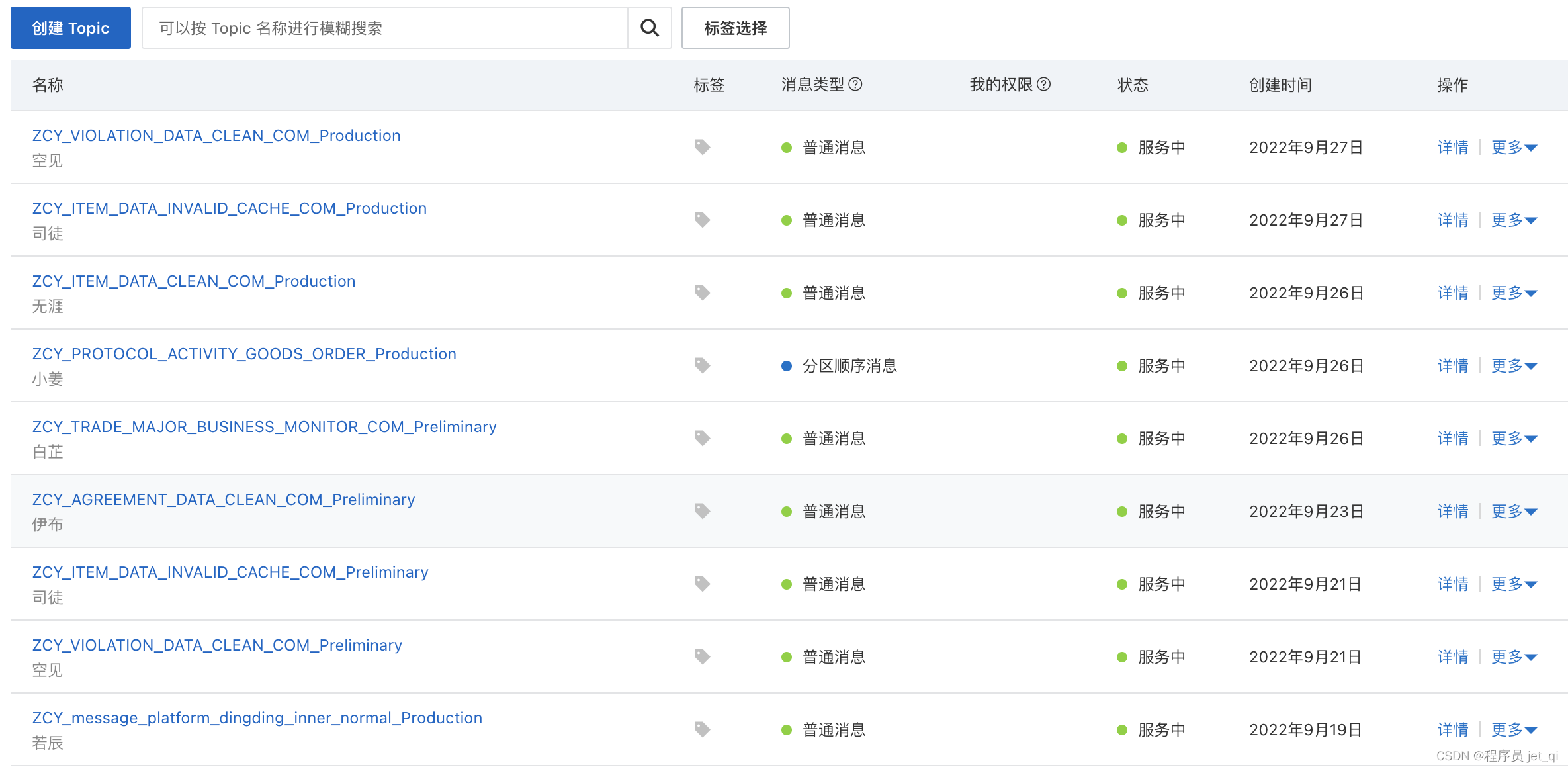Click owner name 若辰
Image resolution: width=1568 pixels, height=769 pixels.
[48, 743]
